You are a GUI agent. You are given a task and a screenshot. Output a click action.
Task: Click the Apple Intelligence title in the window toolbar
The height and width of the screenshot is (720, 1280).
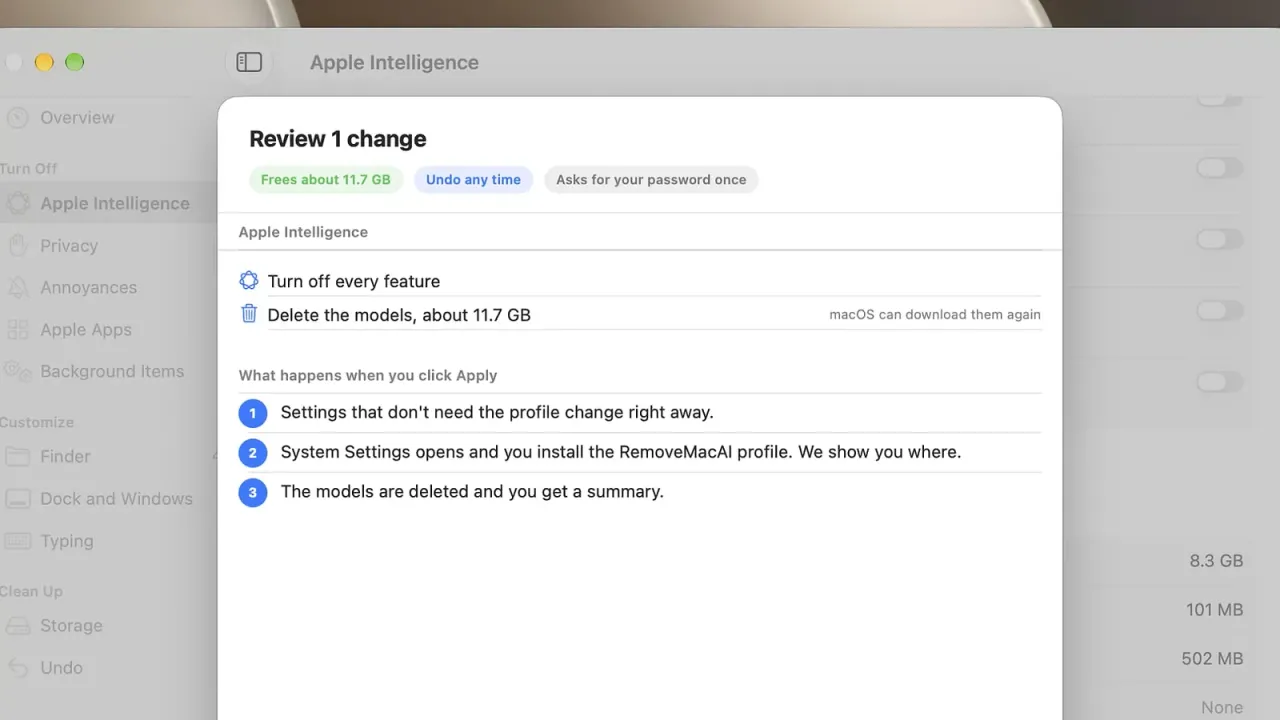pos(394,62)
